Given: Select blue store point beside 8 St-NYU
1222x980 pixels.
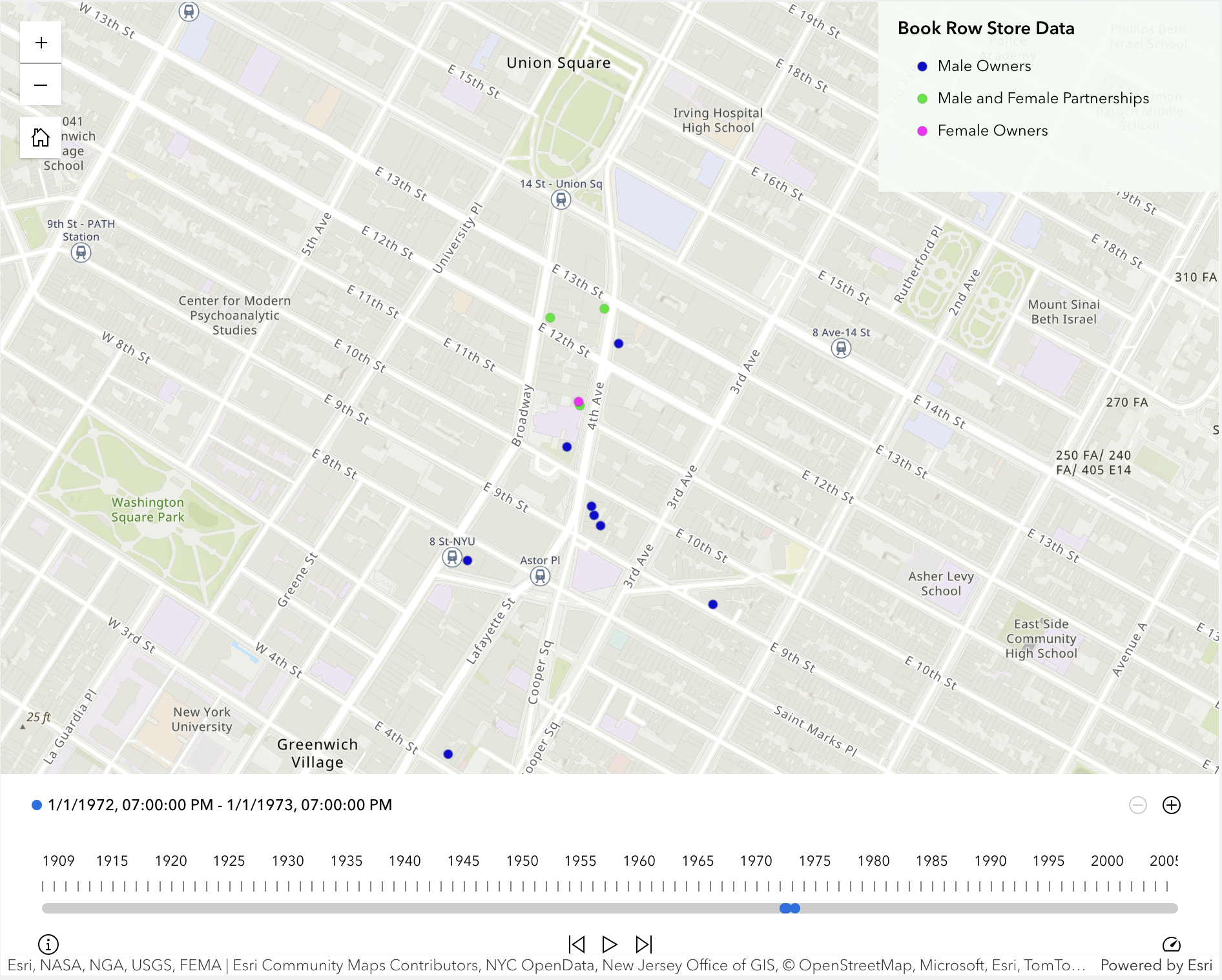Looking at the screenshot, I should click(468, 560).
